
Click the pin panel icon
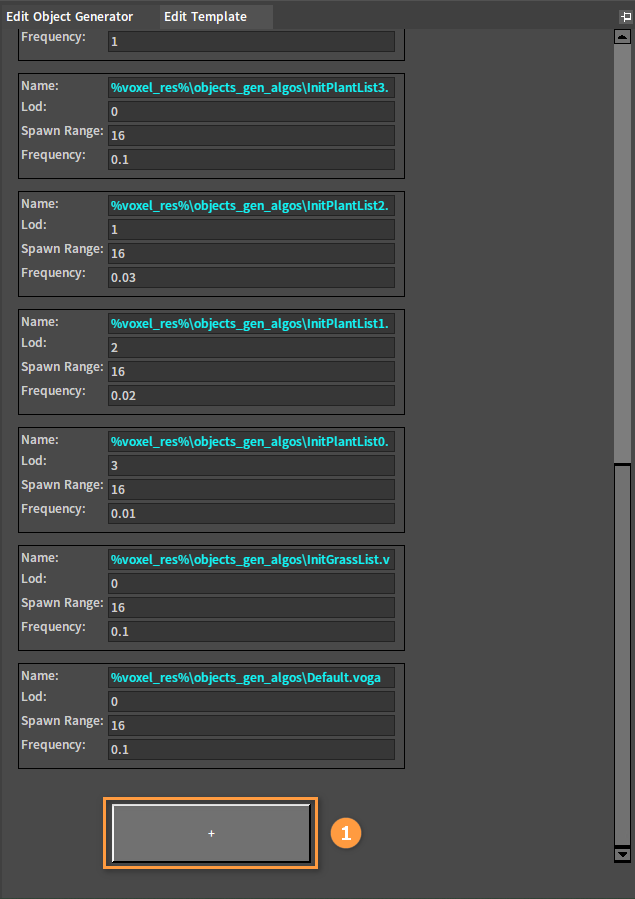pos(625,17)
